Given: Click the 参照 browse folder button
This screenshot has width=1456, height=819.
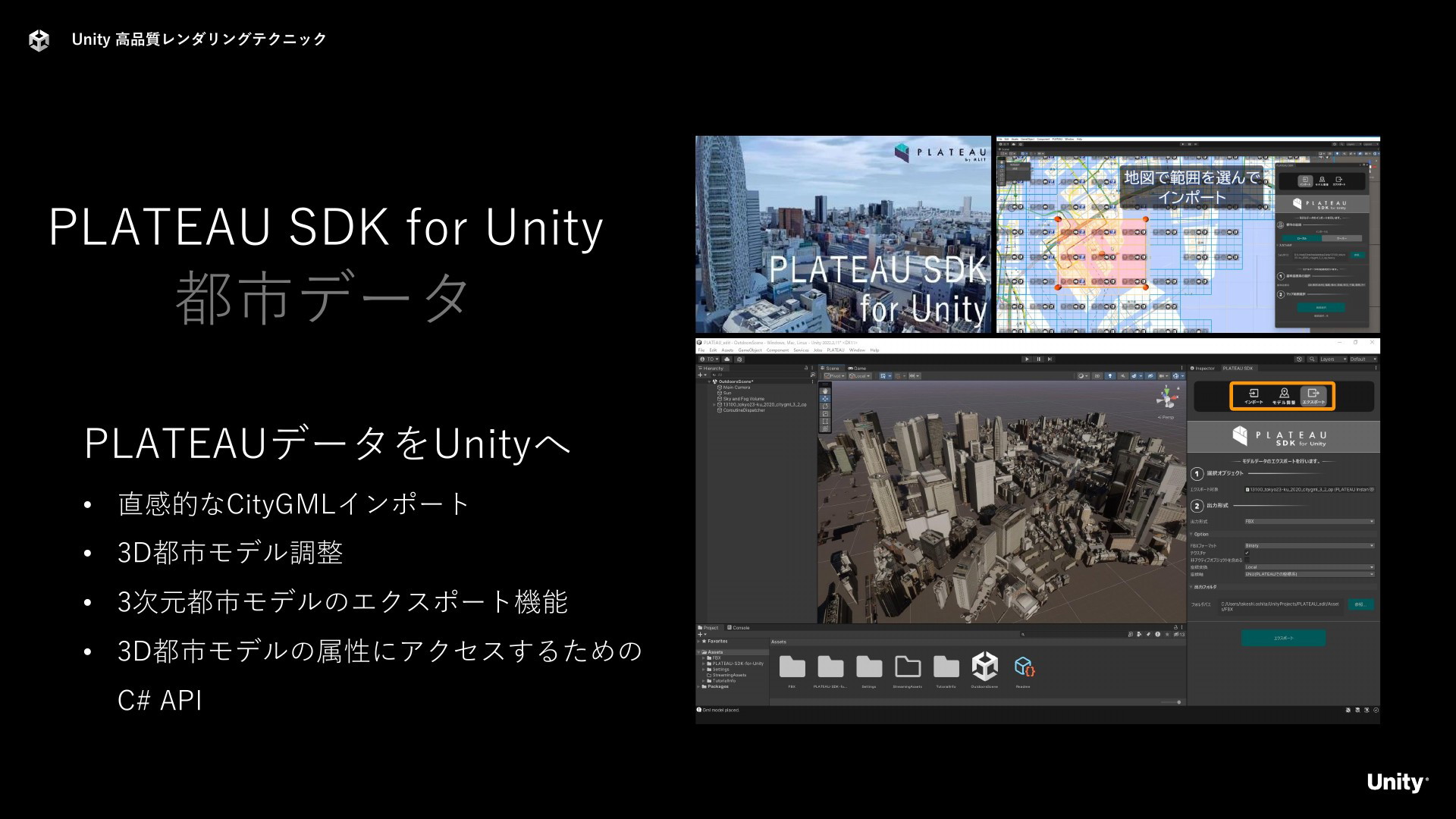Looking at the screenshot, I should click(1360, 604).
